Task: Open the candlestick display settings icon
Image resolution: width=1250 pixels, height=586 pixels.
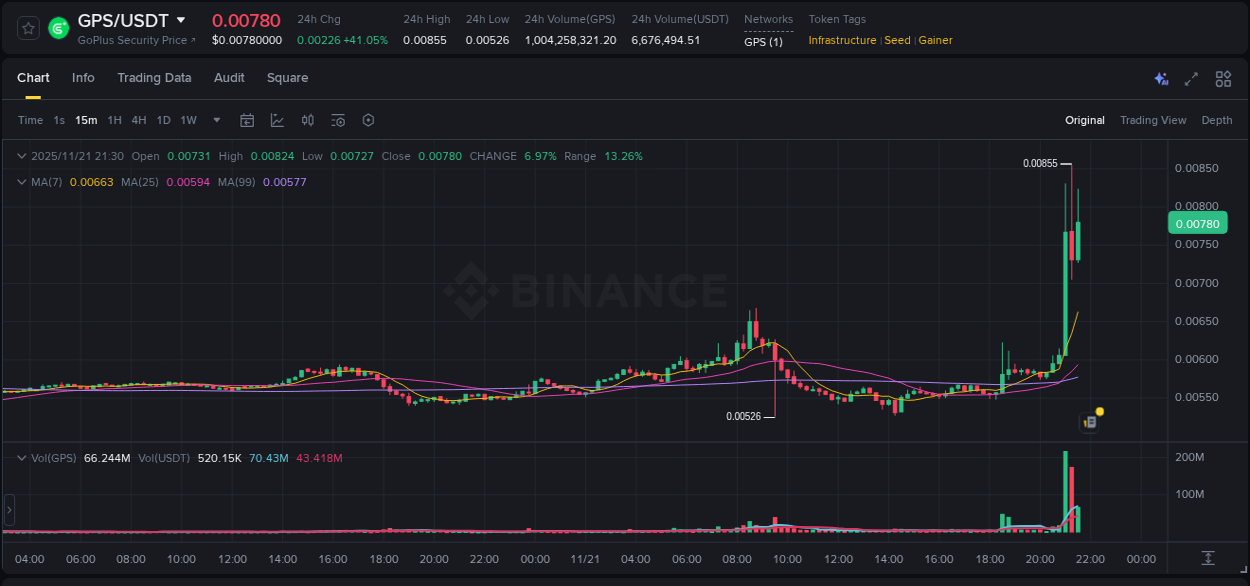Action: click(308, 120)
